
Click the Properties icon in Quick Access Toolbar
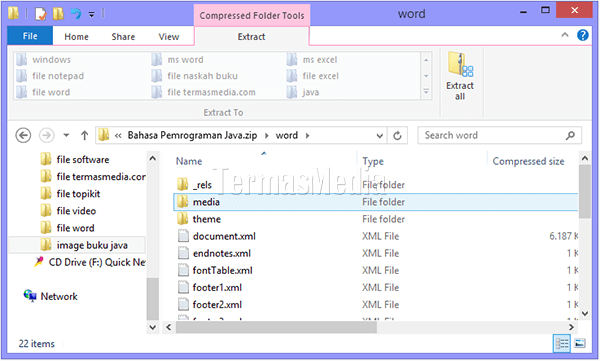[x=40, y=14]
